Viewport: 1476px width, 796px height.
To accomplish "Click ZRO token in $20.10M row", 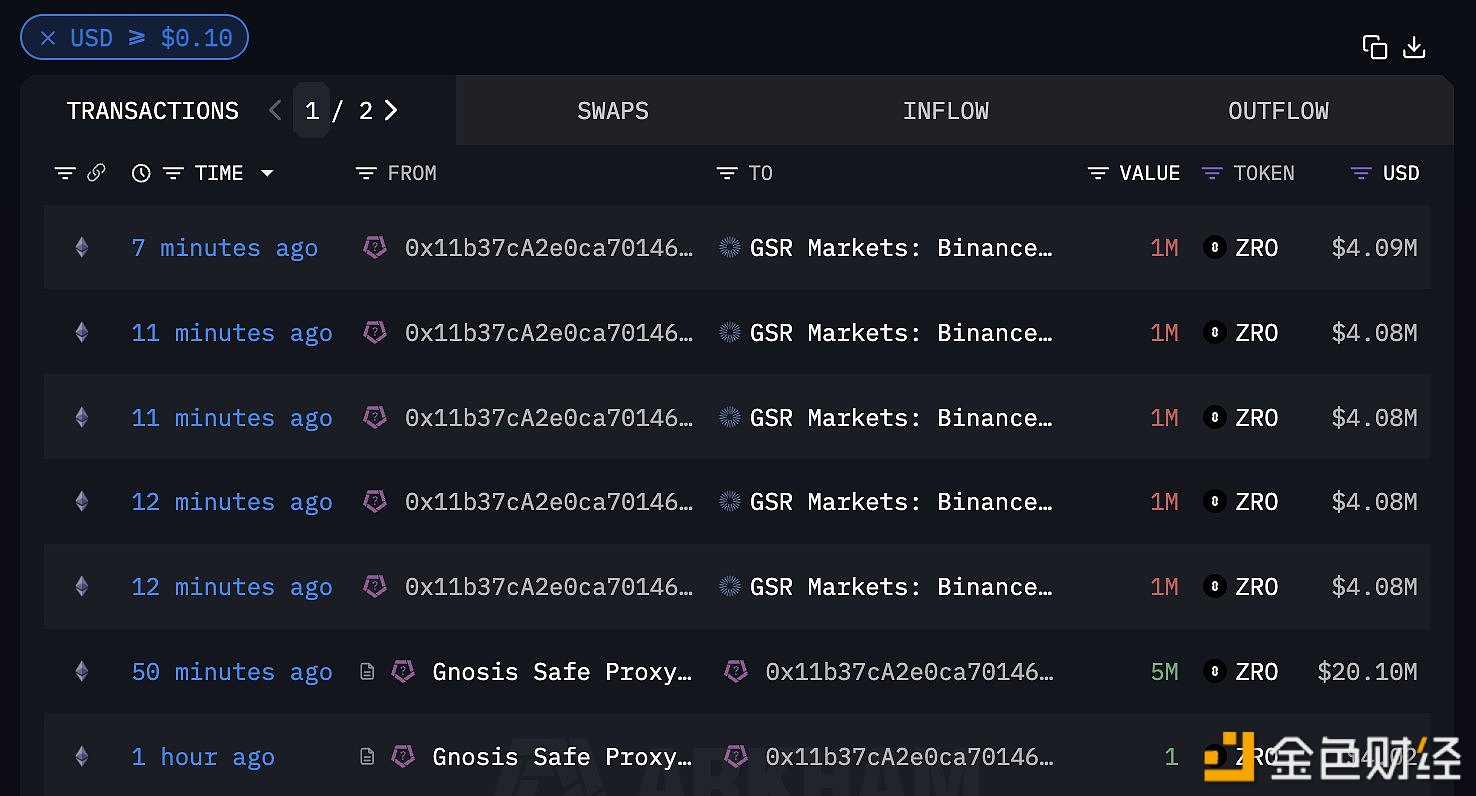I will point(1257,672).
